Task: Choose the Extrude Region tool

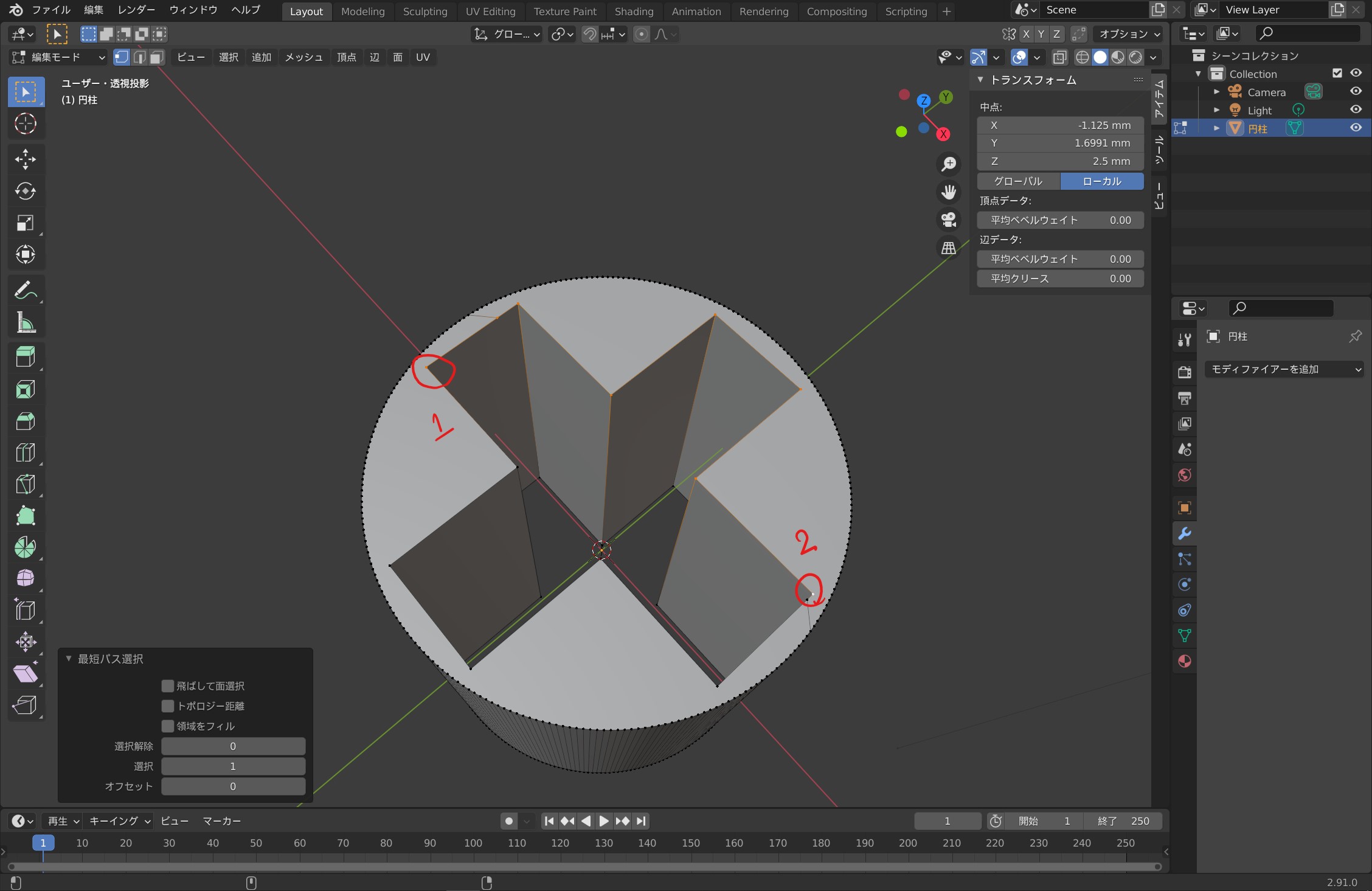Action: (x=25, y=356)
